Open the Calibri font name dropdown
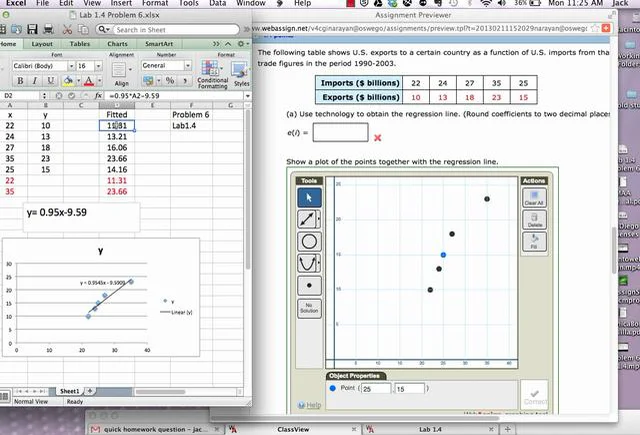The height and width of the screenshot is (435, 640). tap(71, 66)
